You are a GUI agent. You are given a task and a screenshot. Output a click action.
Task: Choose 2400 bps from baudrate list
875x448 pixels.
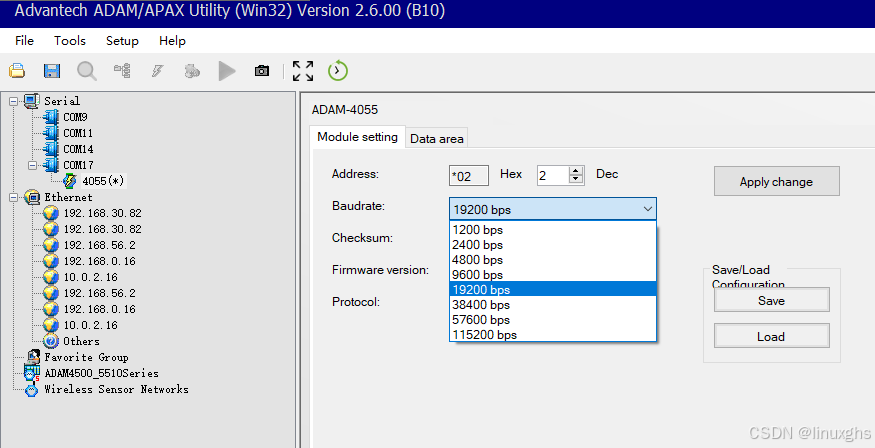click(552, 245)
